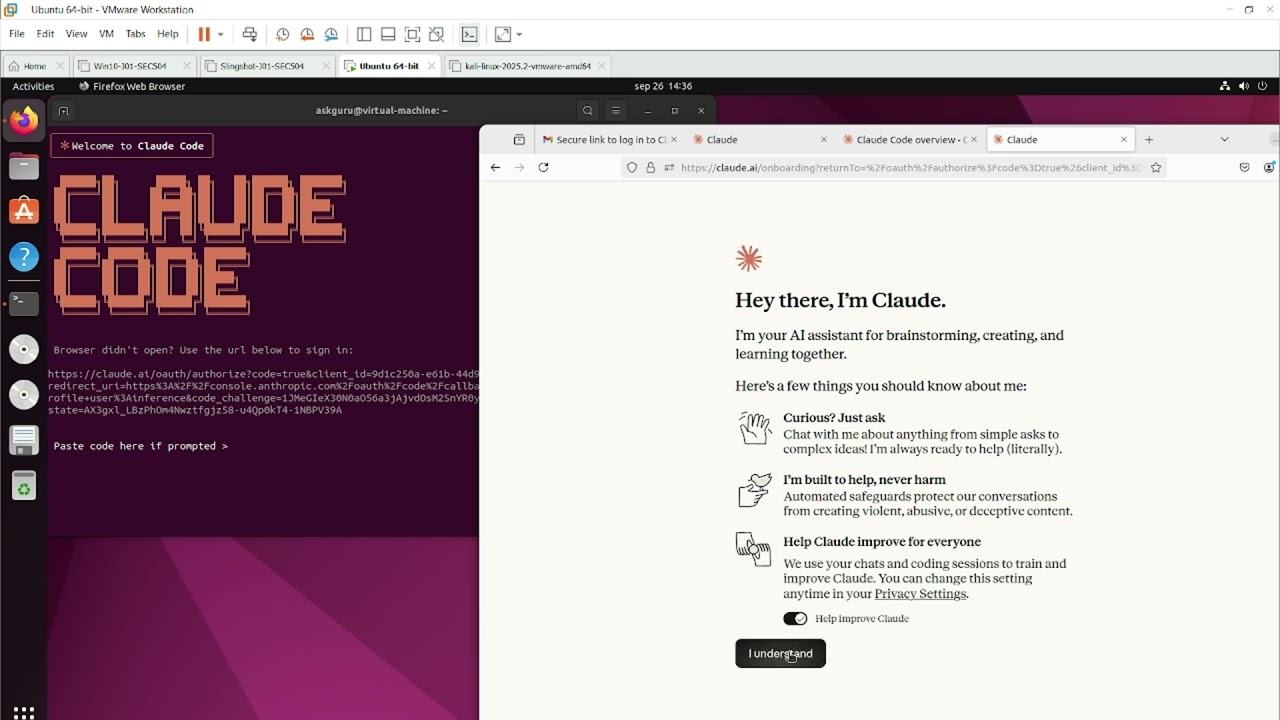Open a new terminal tab

63,110
